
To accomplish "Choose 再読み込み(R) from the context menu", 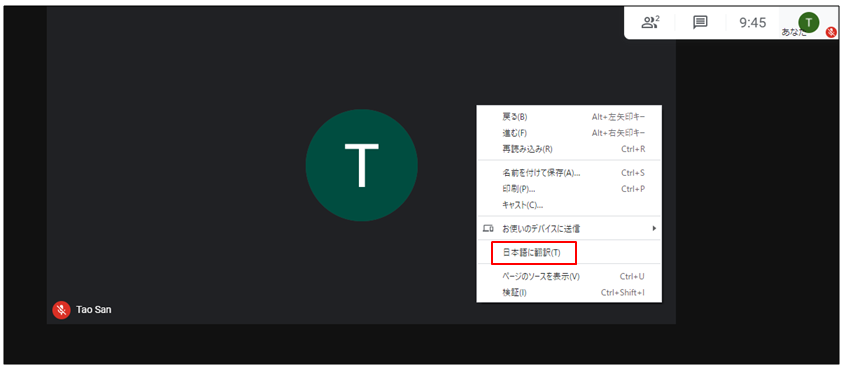I will click(x=569, y=149).
